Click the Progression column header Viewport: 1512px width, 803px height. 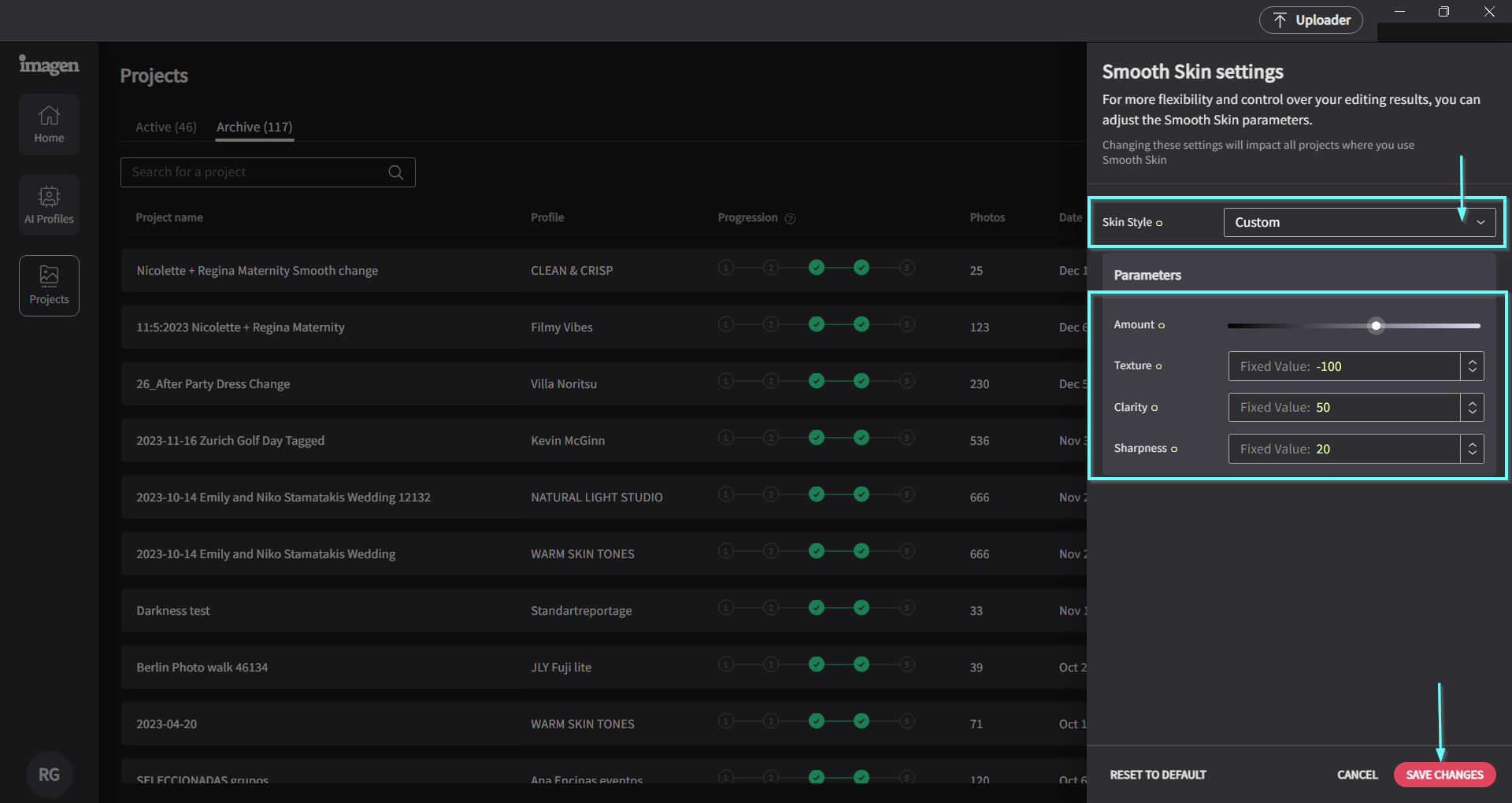pyautogui.click(x=747, y=217)
